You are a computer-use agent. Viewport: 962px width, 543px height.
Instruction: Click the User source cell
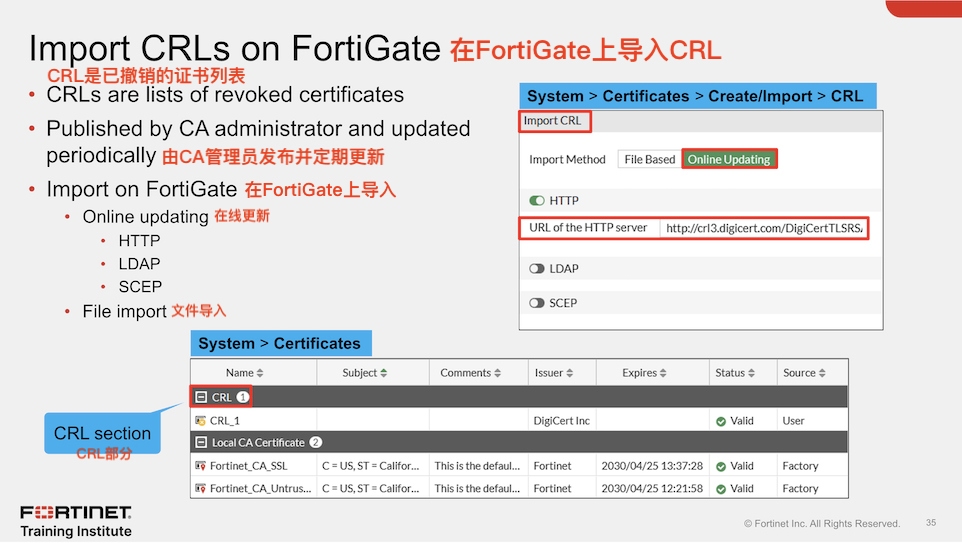click(793, 421)
